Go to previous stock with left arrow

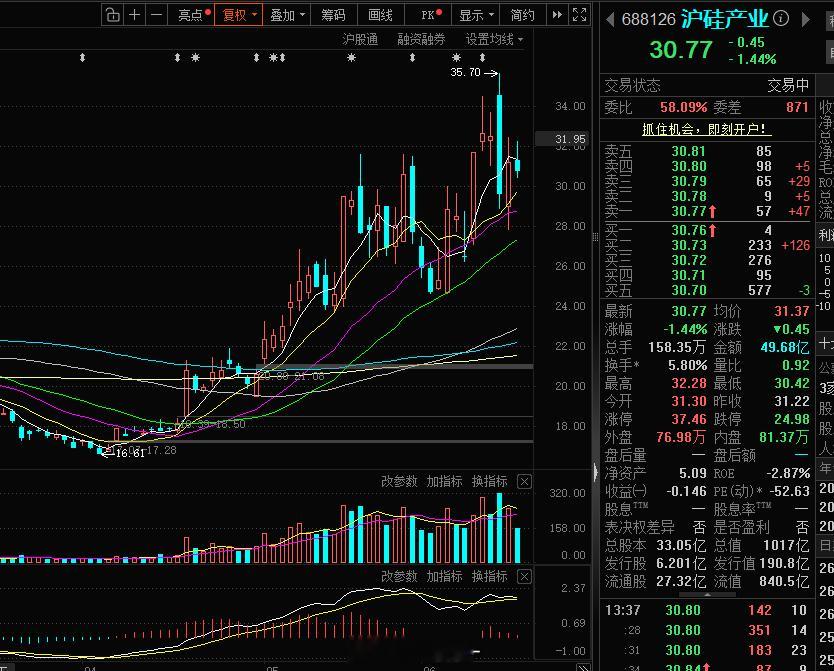click(610, 20)
